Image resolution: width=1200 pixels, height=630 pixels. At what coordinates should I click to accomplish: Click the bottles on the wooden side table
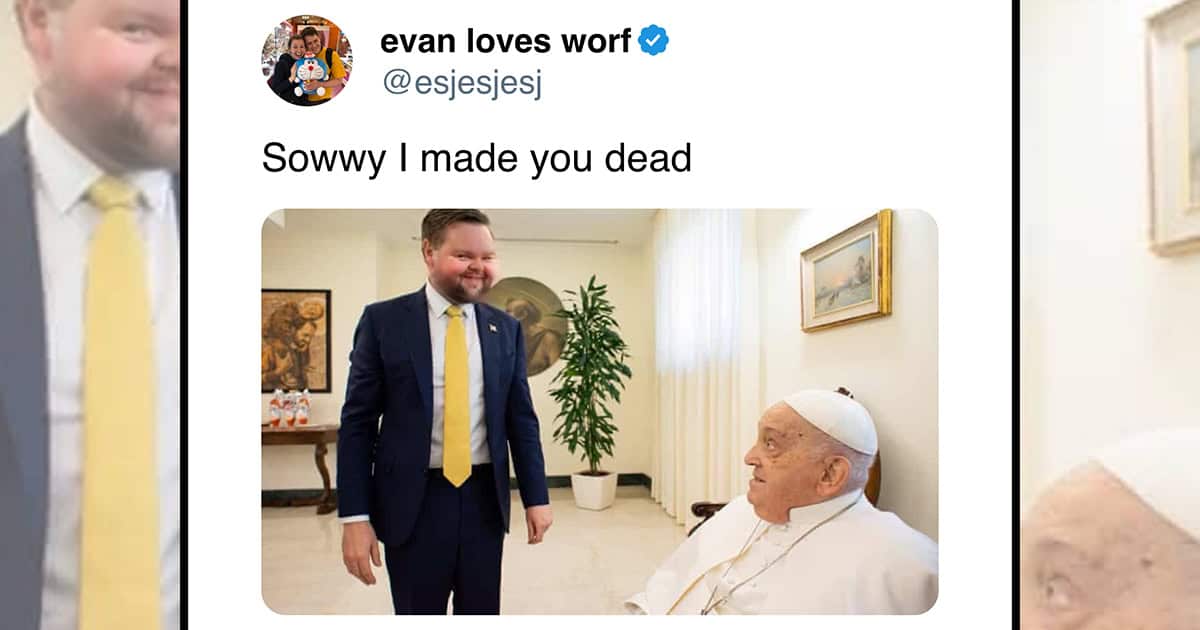pyautogui.click(x=289, y=407)
